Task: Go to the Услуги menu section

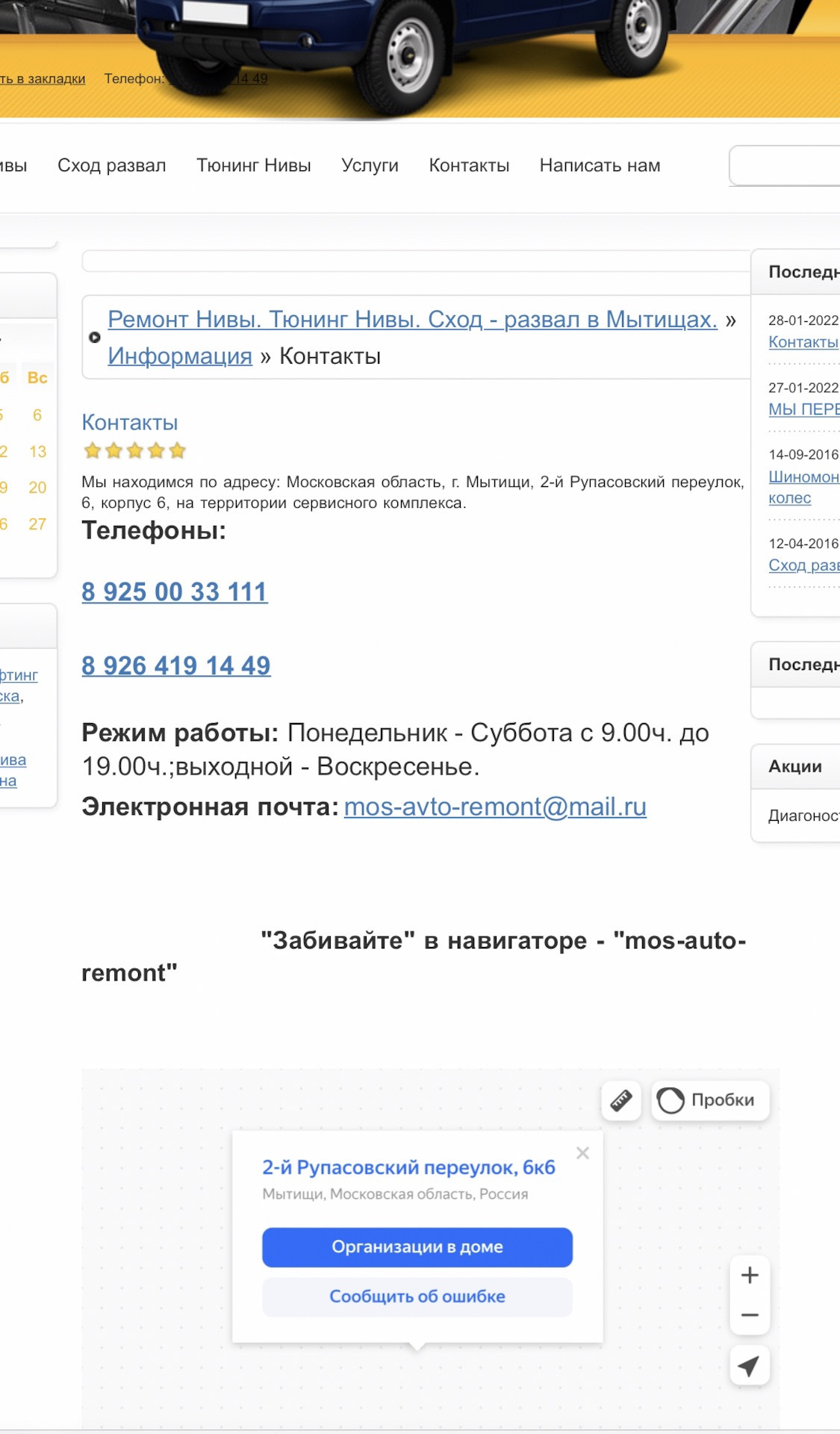Action: tap(370, 166)
